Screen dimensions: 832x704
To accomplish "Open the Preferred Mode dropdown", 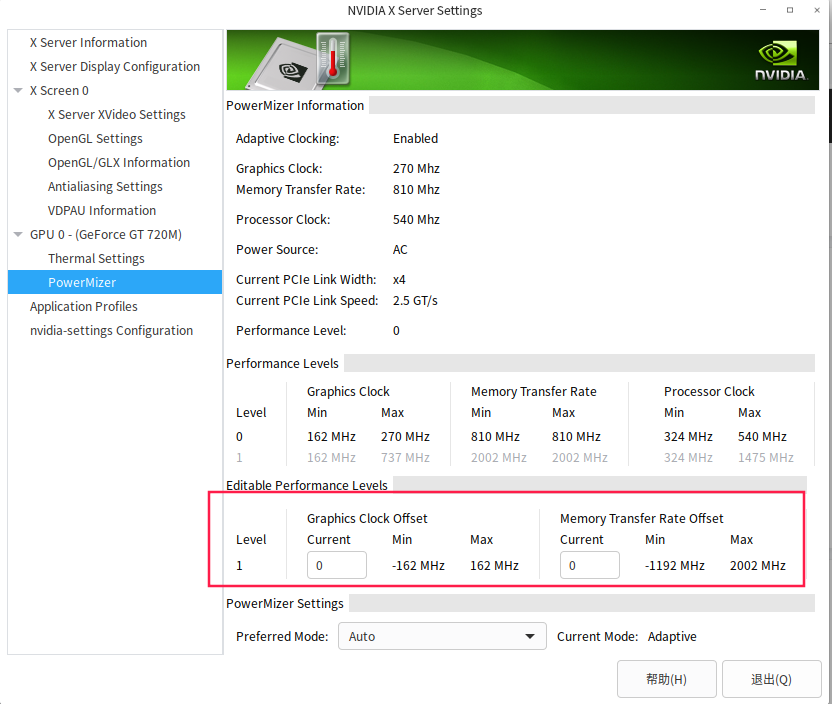I will click(x=442, y=636).
